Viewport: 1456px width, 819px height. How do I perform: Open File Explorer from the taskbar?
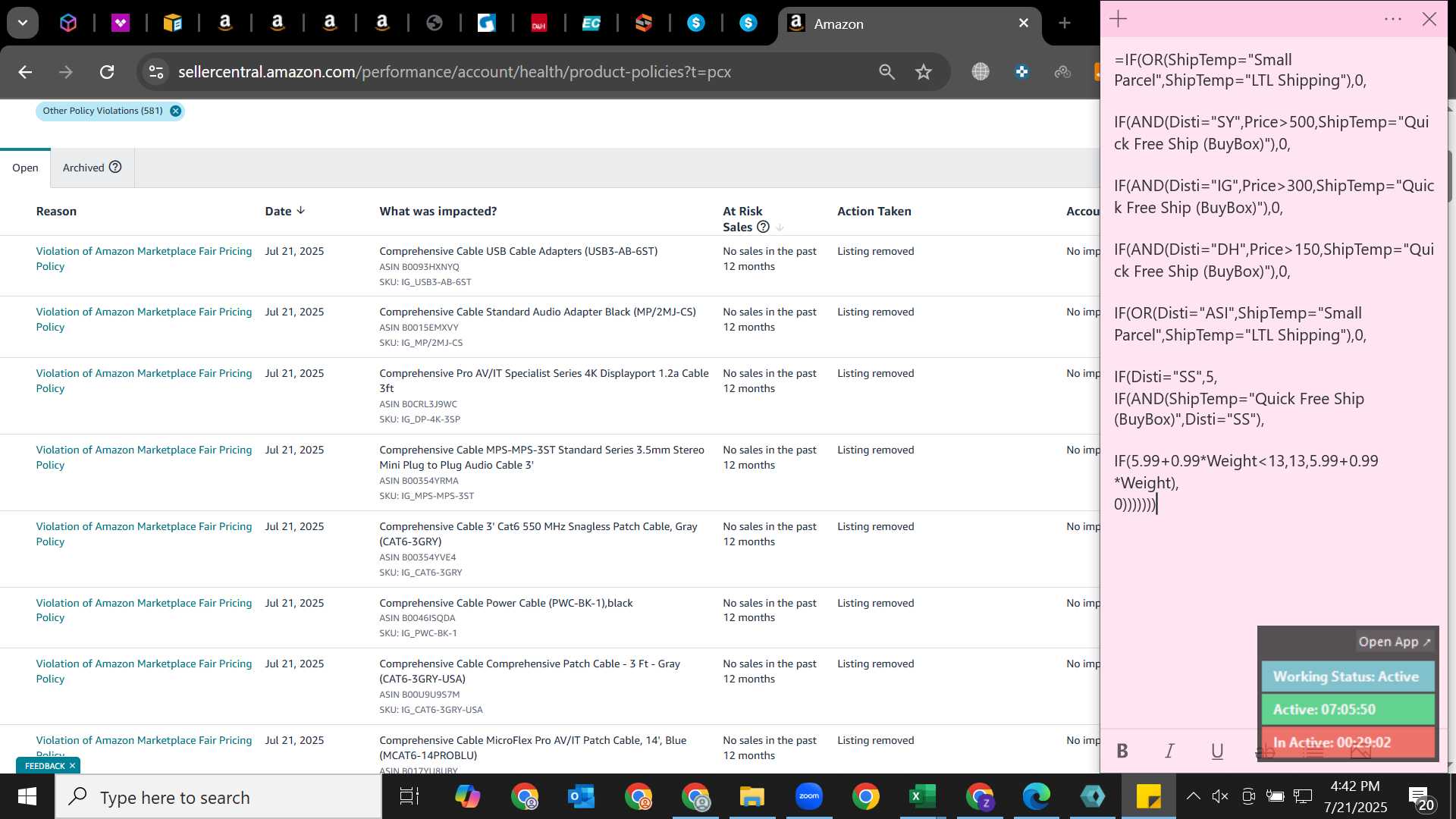point(752,797)
